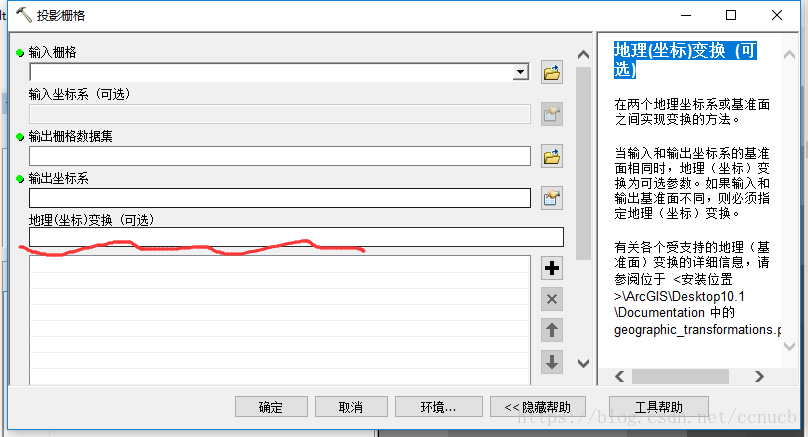The image size is (808, 437).
Task: Open output coordinate system properties icon
Action: pos(551,198)
